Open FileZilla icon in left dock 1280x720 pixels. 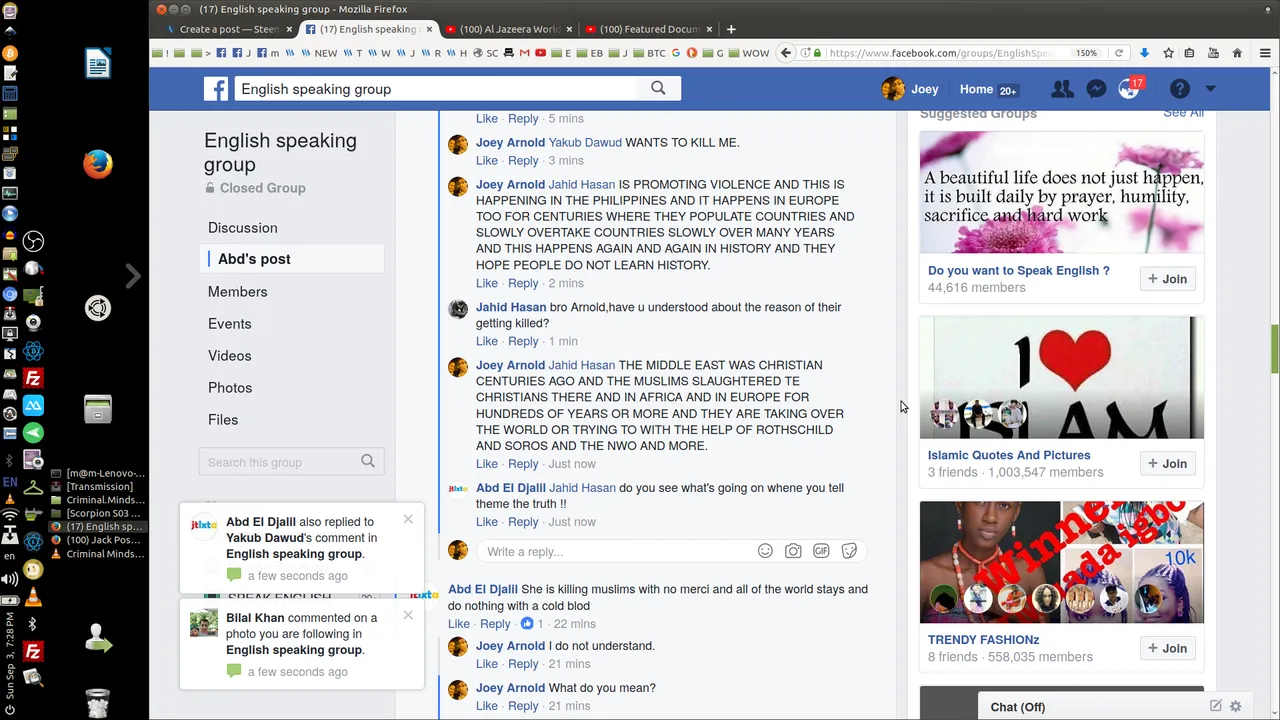click(x=32, y=379)
